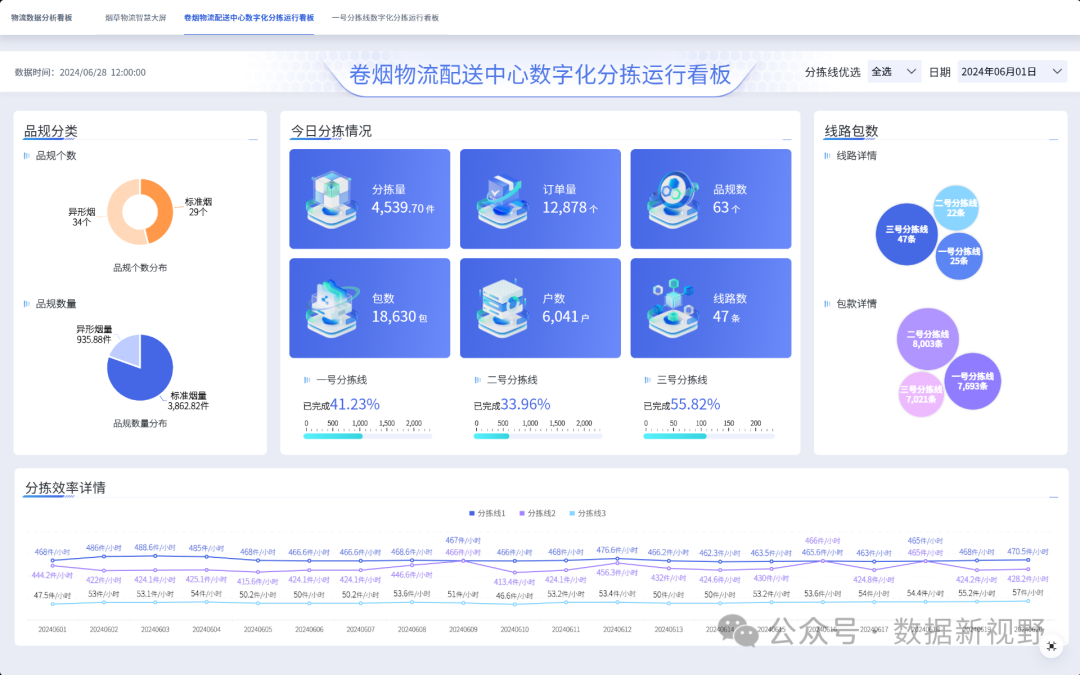
Task: Click the 户数 building icon
Action: pos(499,309)
